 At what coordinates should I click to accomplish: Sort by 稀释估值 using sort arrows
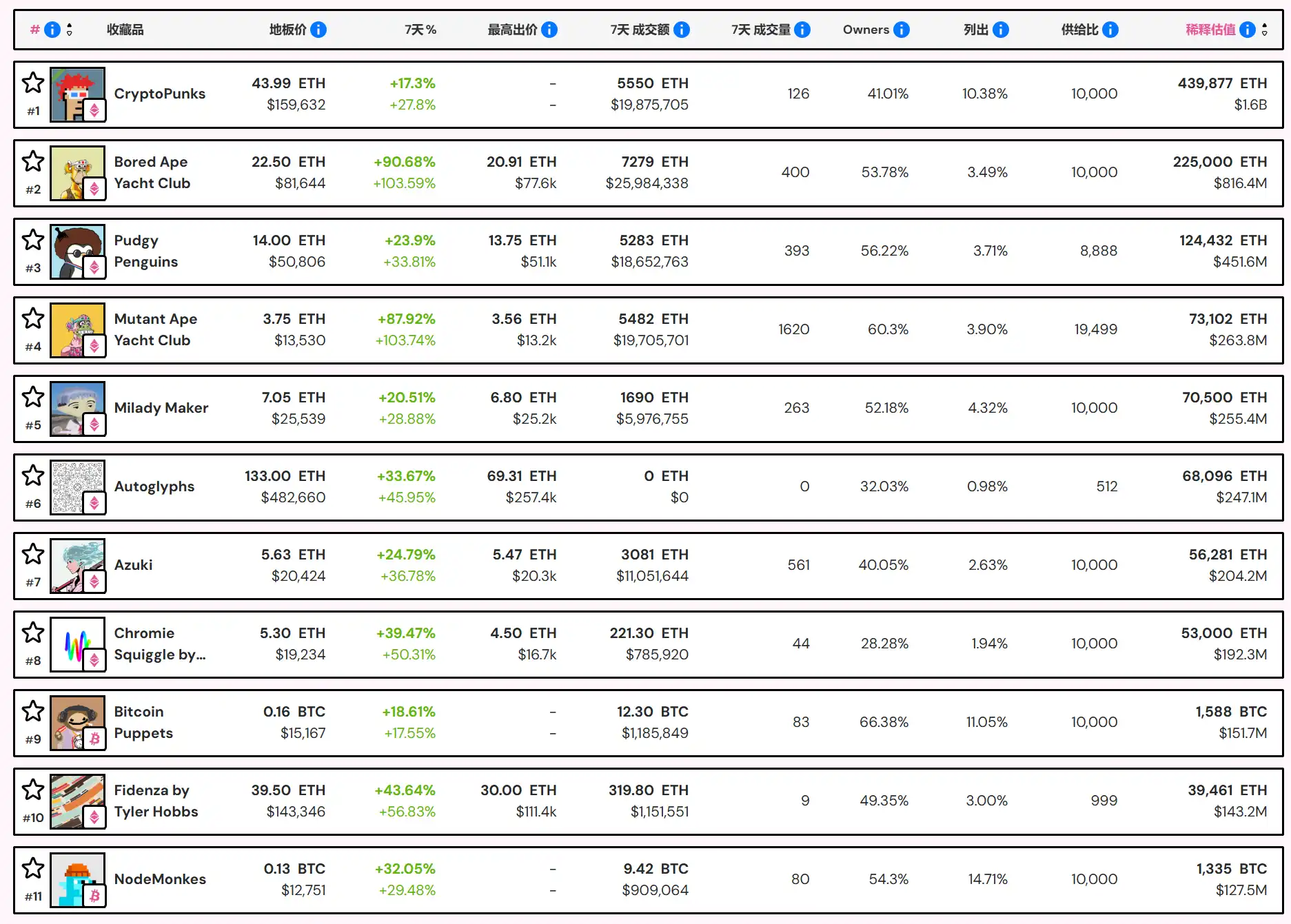(1264, 30)
